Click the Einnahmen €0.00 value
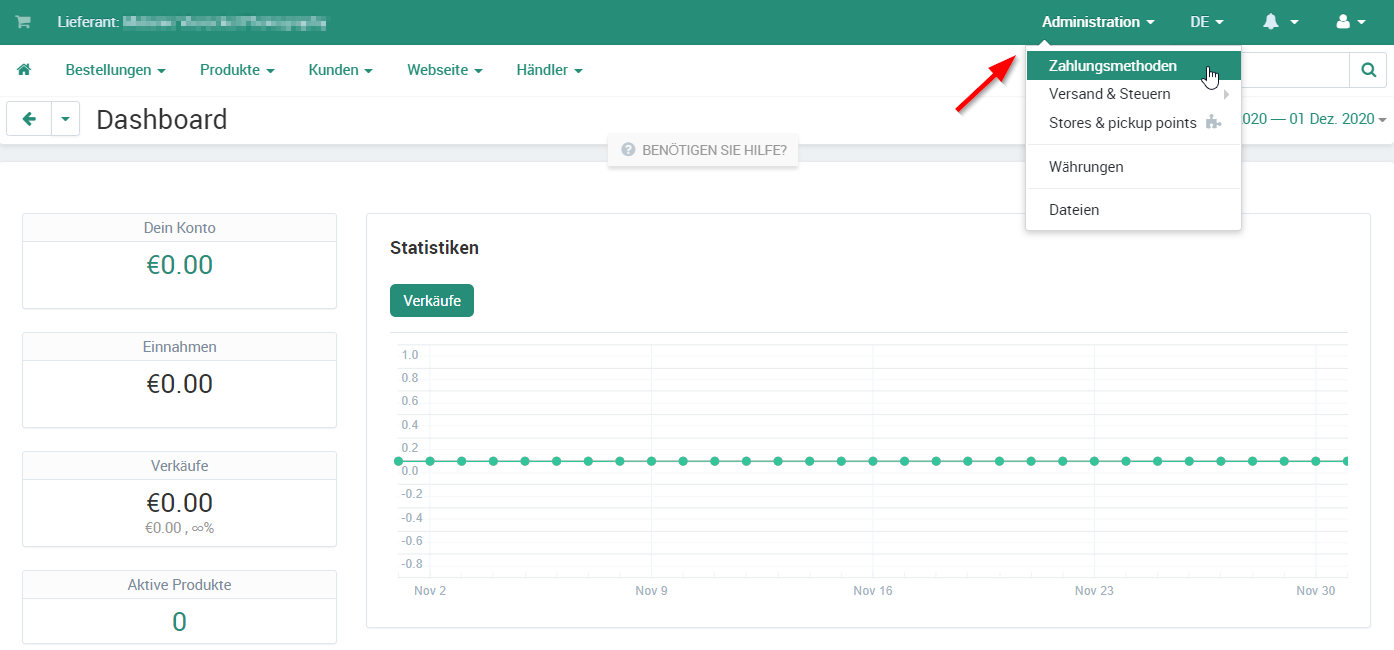The height and width of the screenshot is (650, 1394). pos(180,384)
